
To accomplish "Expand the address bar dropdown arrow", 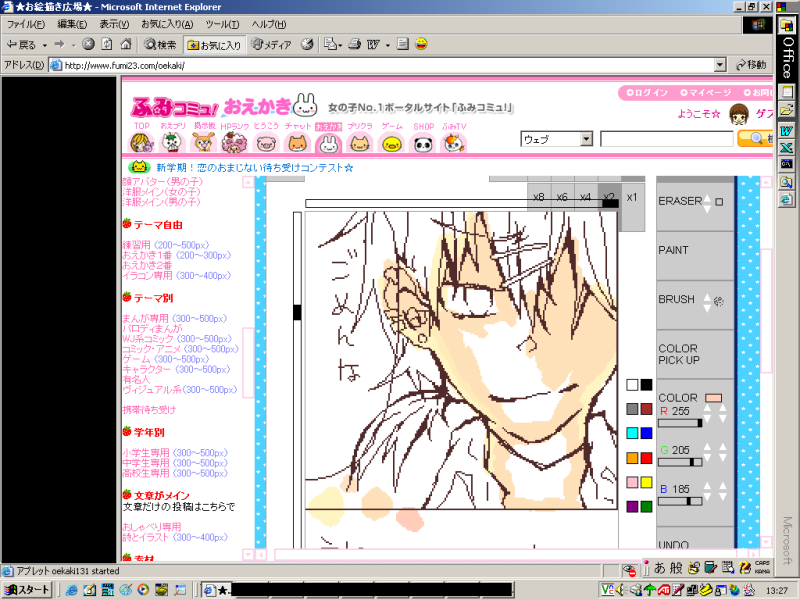I will pos(720,65).
